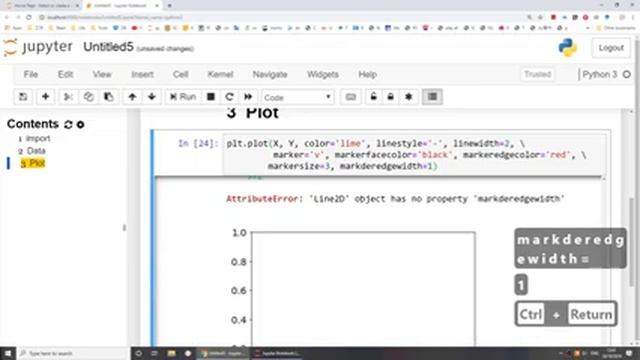Screen dimensions: 640x360
Task: Open File Explorer from taskbar
Action: coord(171,353)
